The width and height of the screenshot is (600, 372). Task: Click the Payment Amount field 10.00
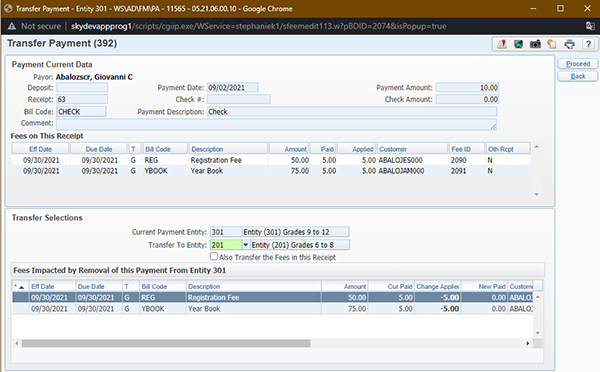click(468, 88)
